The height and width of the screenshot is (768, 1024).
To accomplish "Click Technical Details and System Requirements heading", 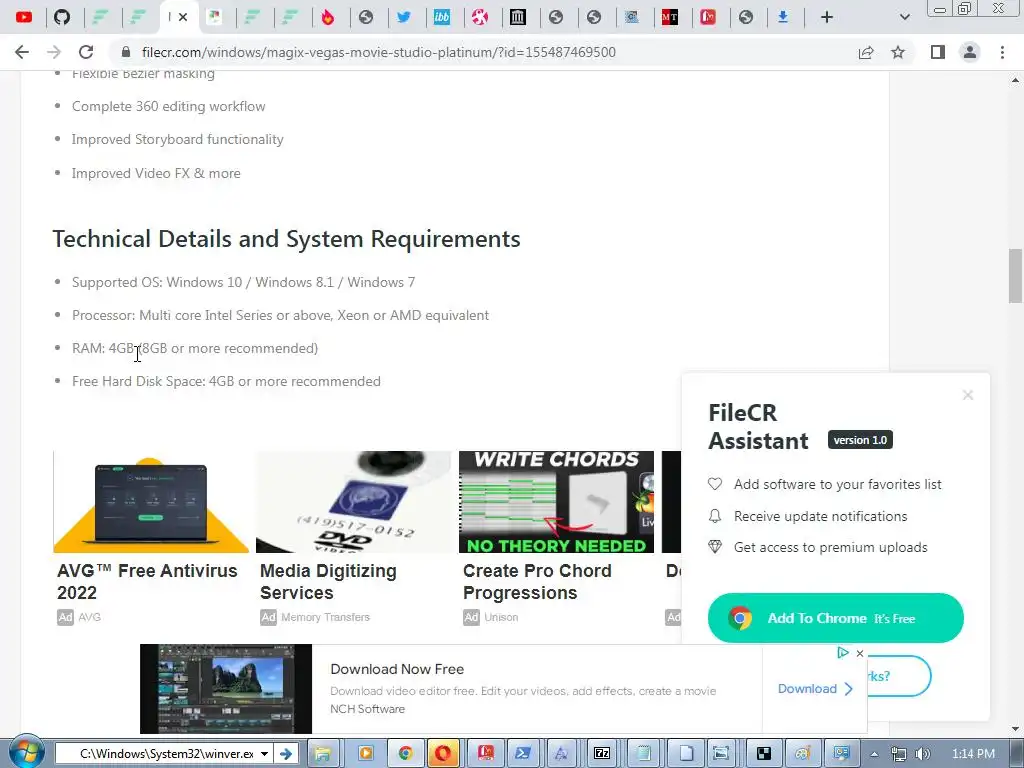I will pyautogui.click(x=286, y=239).
